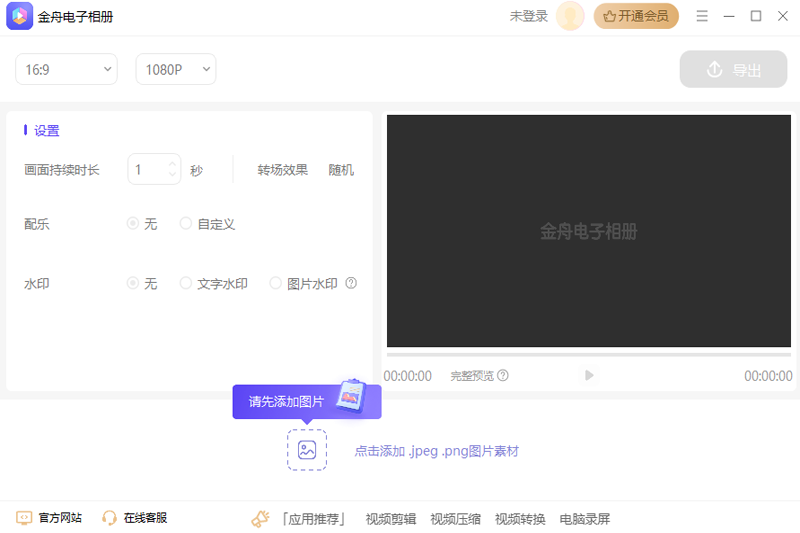Open the video editing recommended app
Screen dimensions: 800x533
(390, 519)
